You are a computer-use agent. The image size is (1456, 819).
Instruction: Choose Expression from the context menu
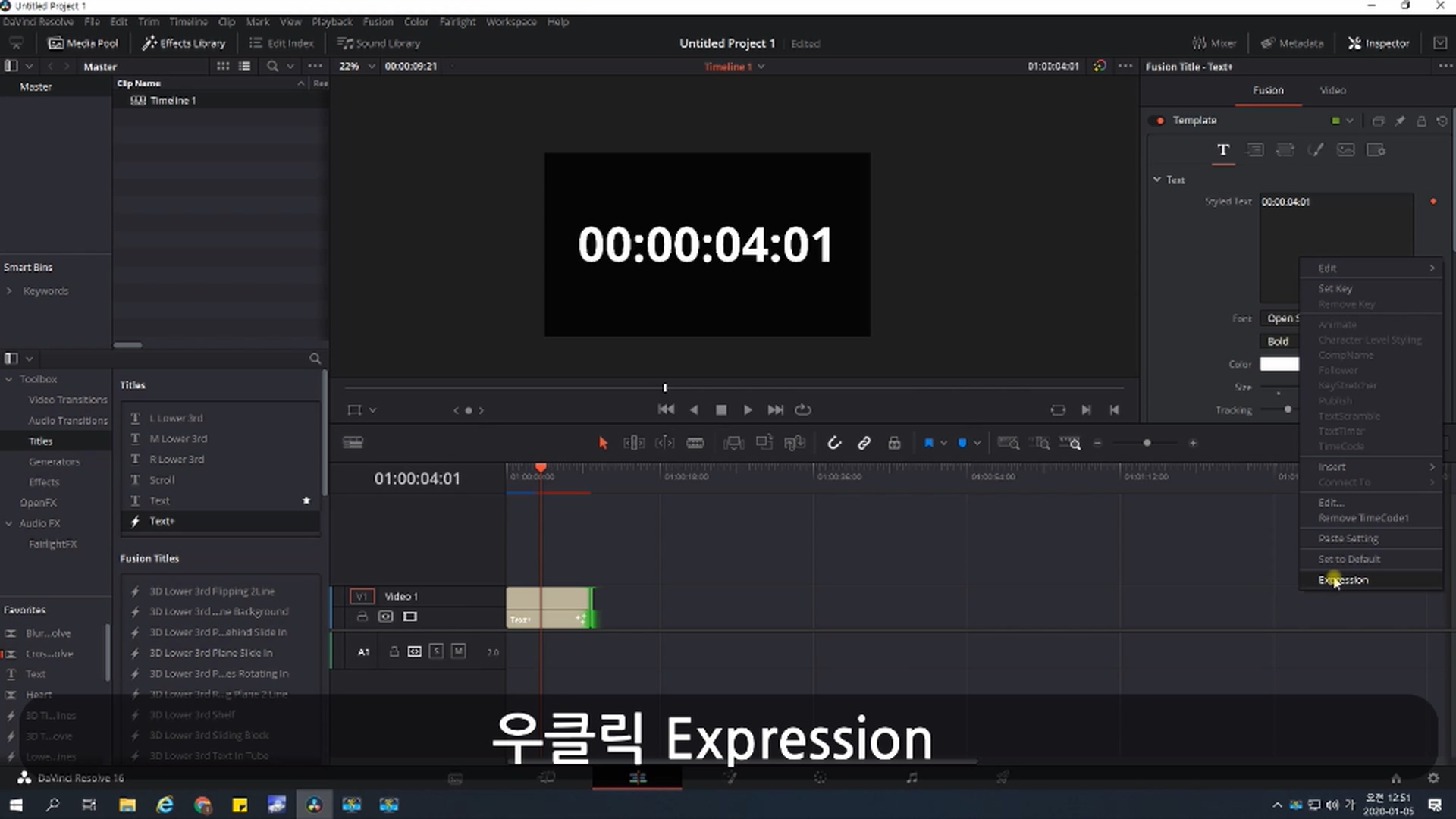(x=1343, y=580)
